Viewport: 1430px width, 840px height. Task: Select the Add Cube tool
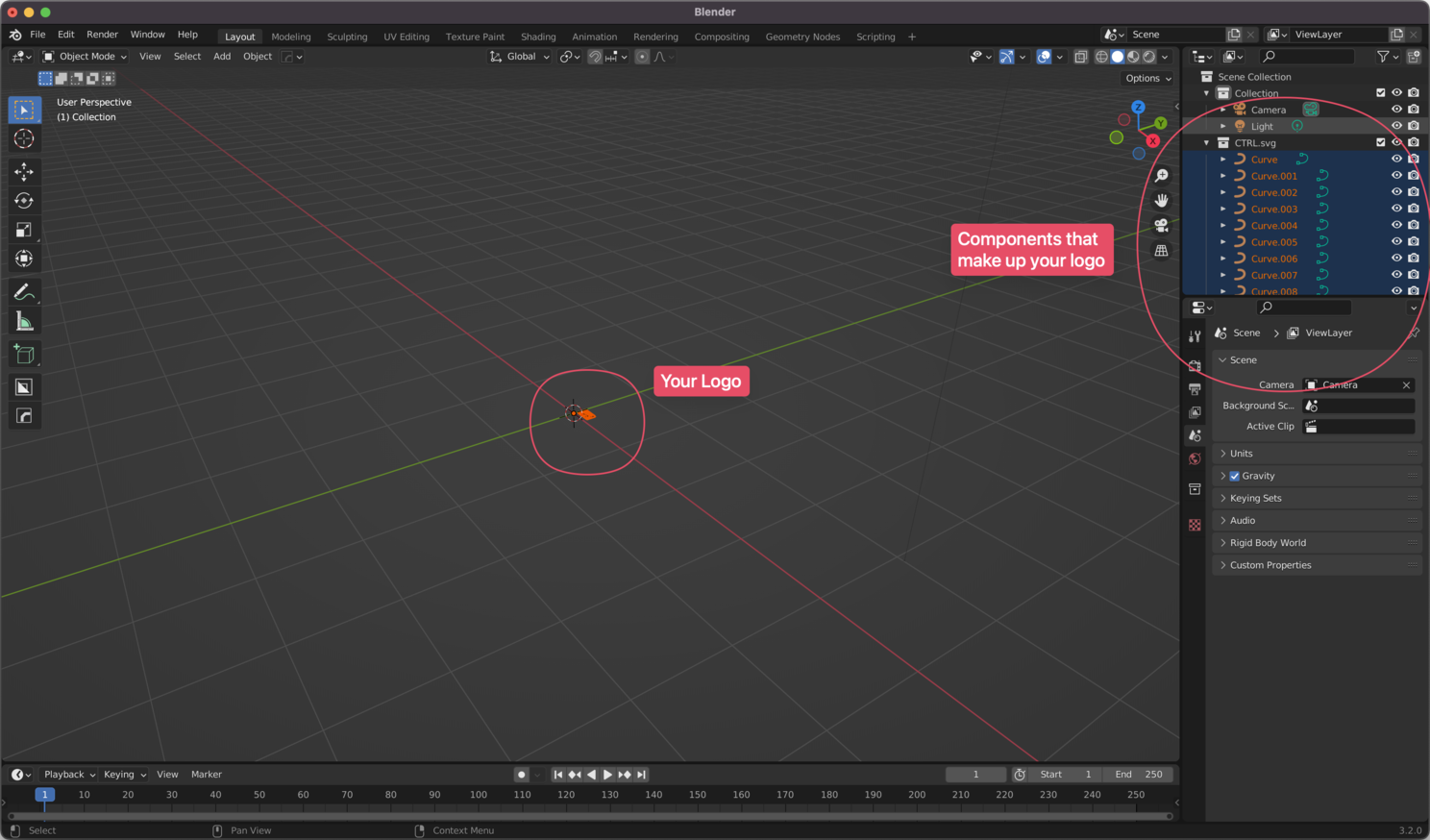pyautogui.click(x=24, y=355)
